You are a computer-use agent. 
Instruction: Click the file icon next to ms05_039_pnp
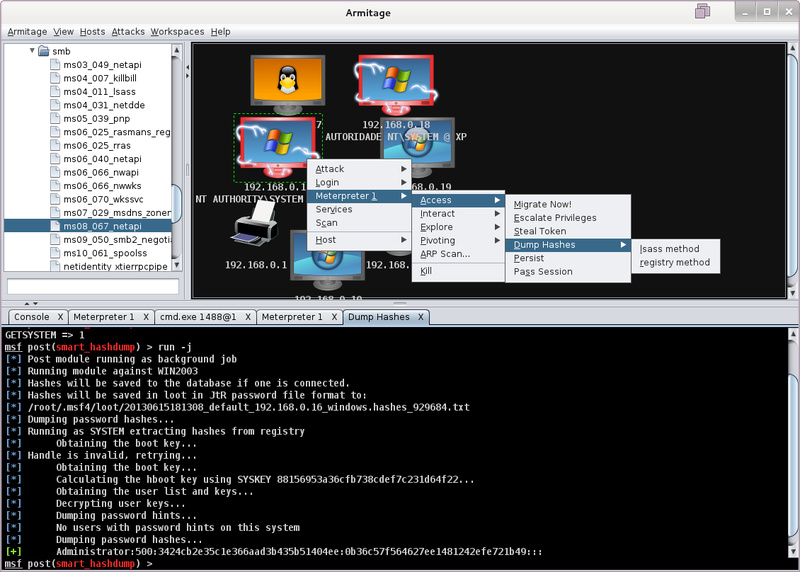point(55,118)
